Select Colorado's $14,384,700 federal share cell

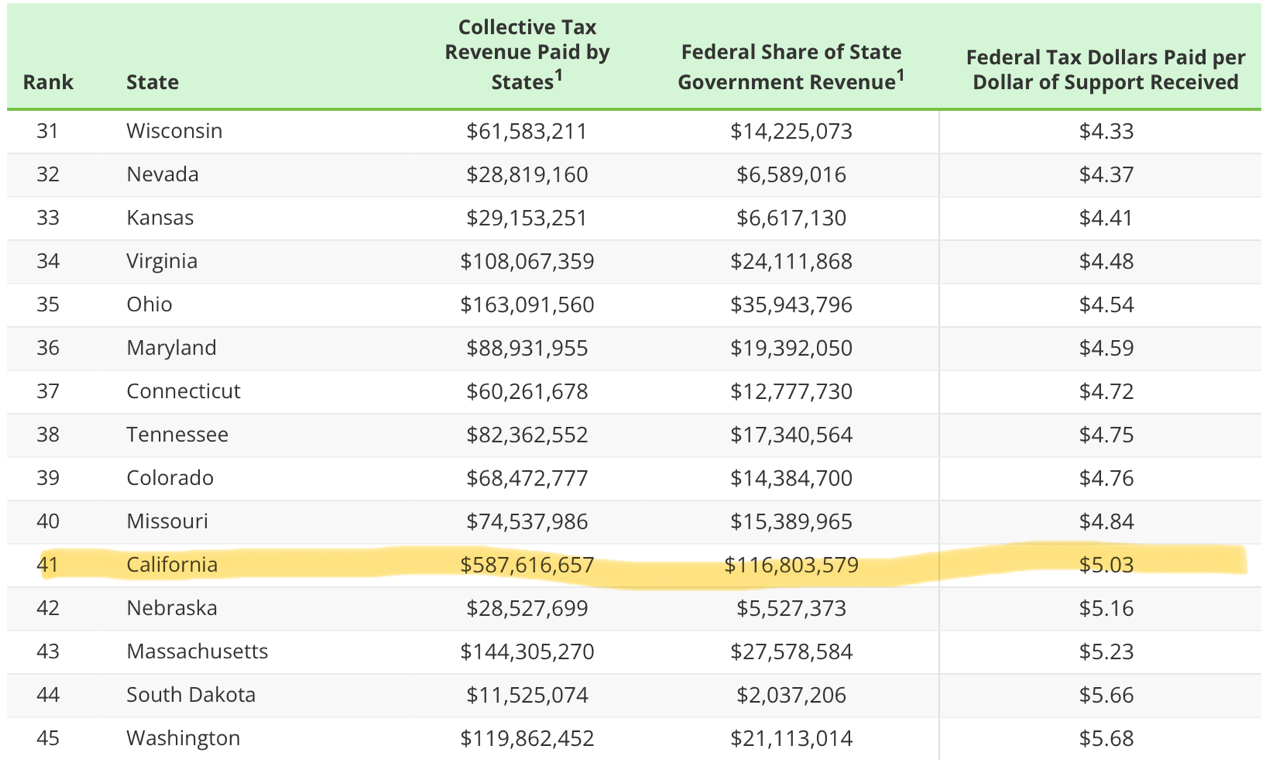[x=790, y=478]
